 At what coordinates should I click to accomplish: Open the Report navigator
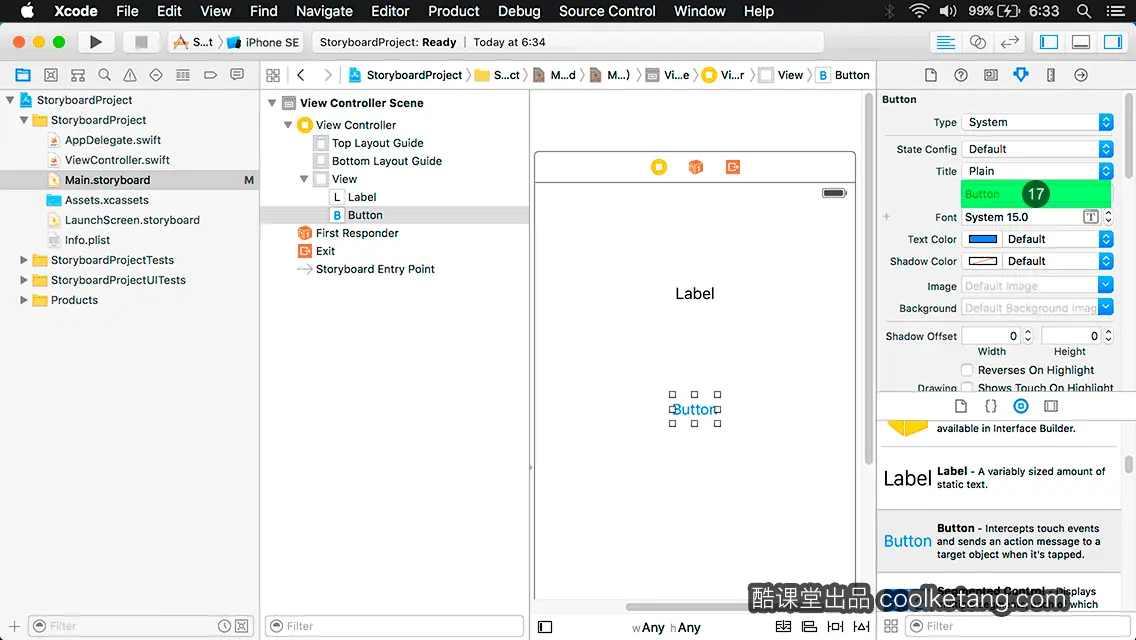[x=237, y=75]
